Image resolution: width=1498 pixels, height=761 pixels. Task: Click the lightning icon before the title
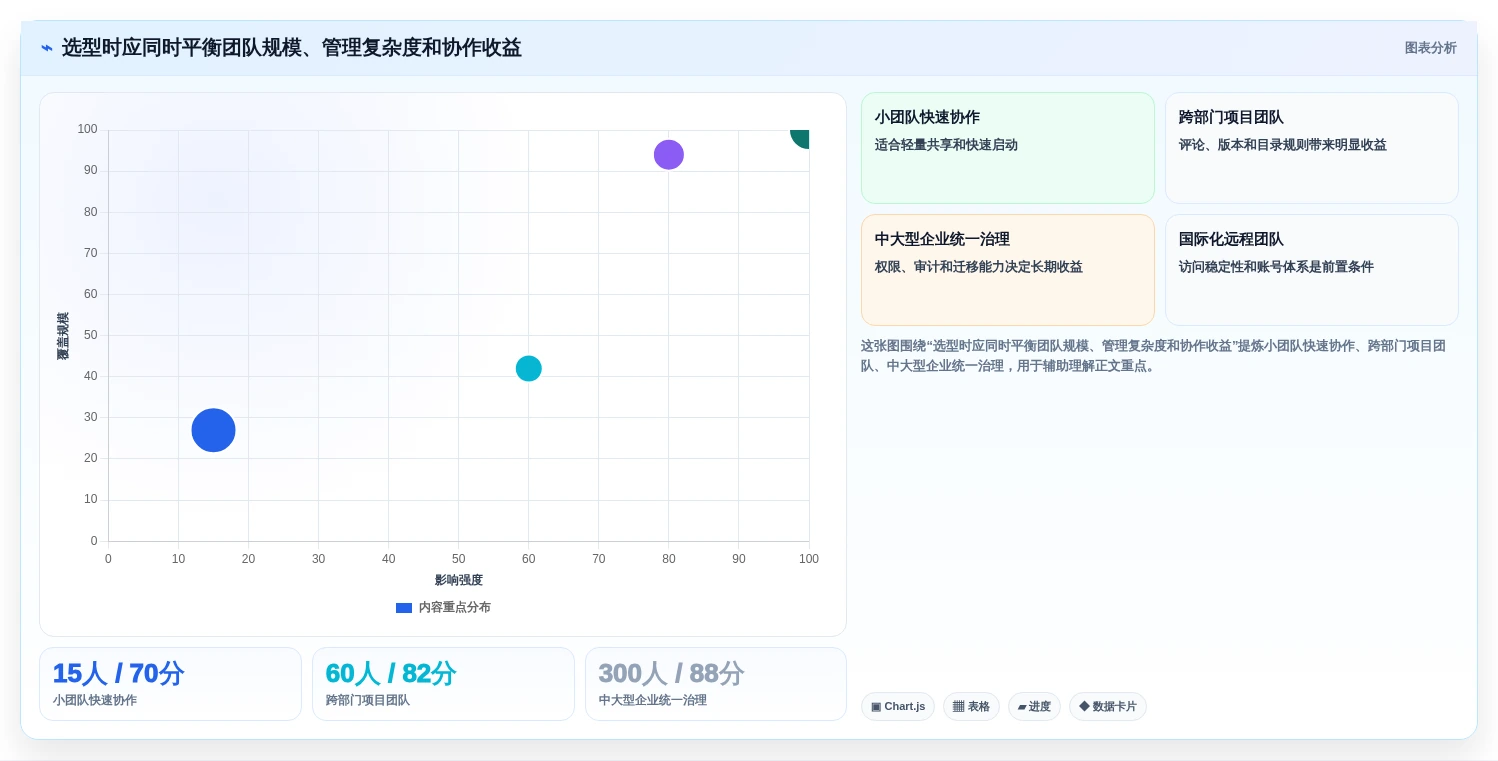tap(47, 48)
